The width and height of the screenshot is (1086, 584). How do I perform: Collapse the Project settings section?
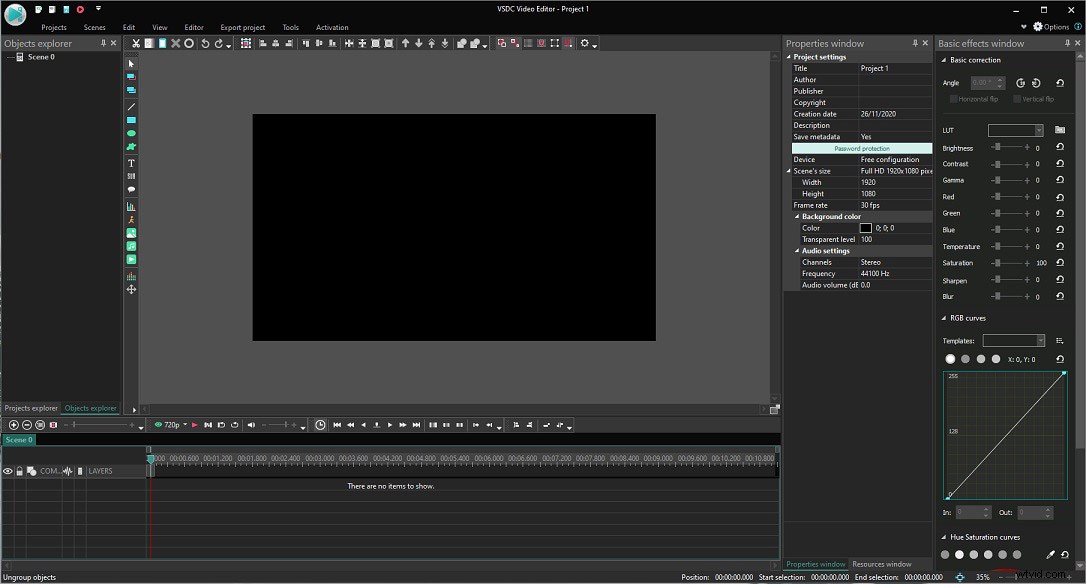tap(789, 56)
